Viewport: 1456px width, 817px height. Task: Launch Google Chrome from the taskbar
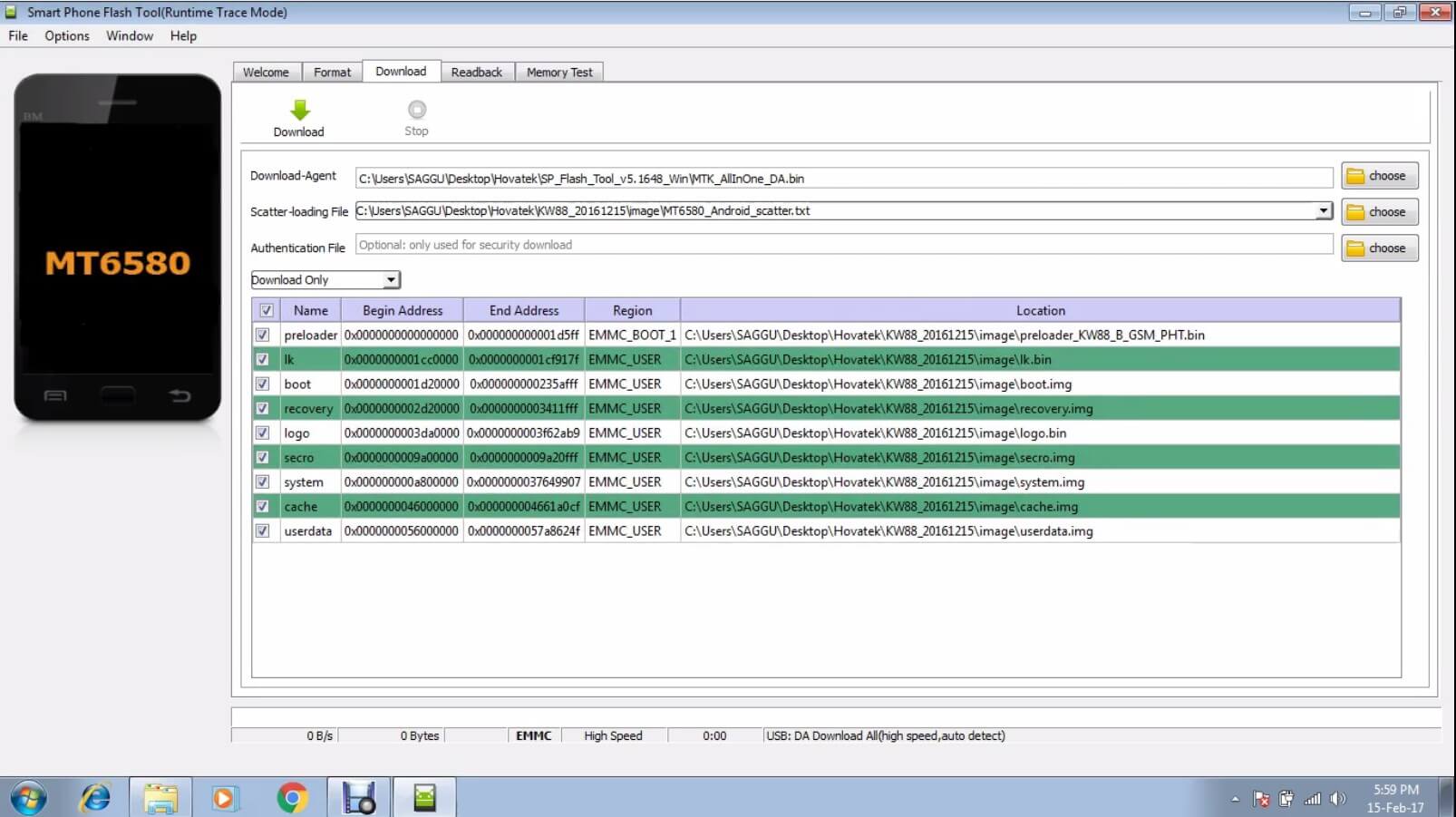click(x=292, y=797)
